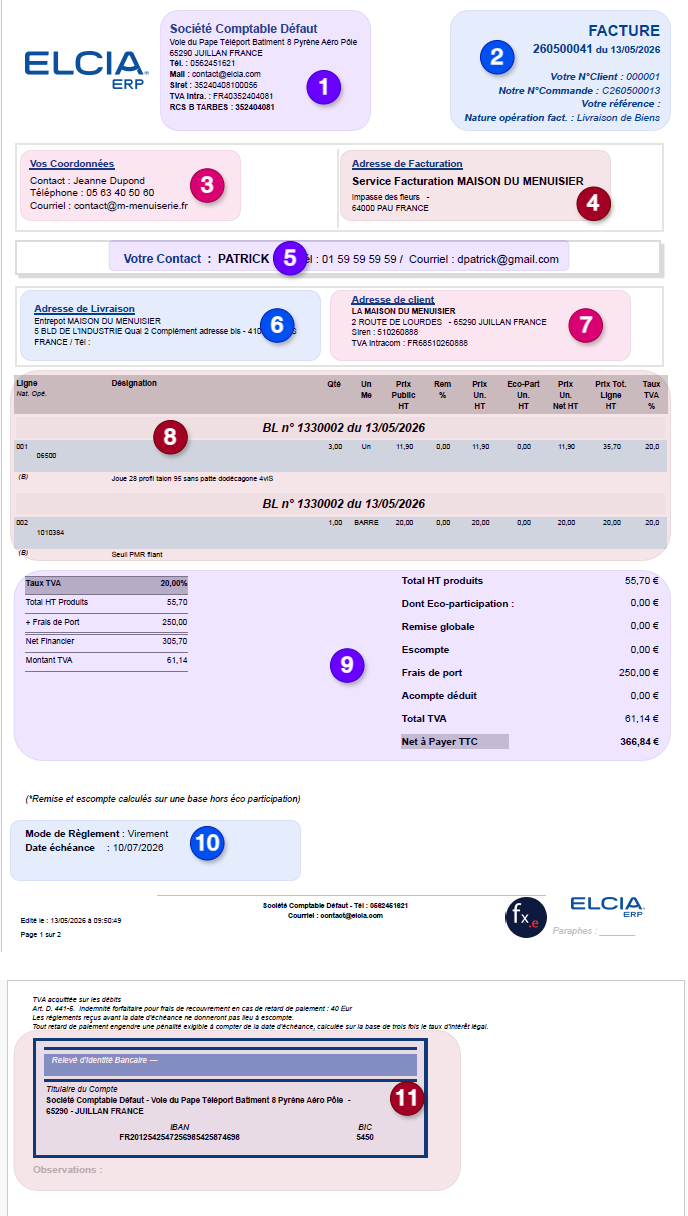The height and width of the screenshot is (1216, 688).
Task: Click 'Edité le : 13/05/2026 à 09:50:49'
Action: [x=71, y=920]
